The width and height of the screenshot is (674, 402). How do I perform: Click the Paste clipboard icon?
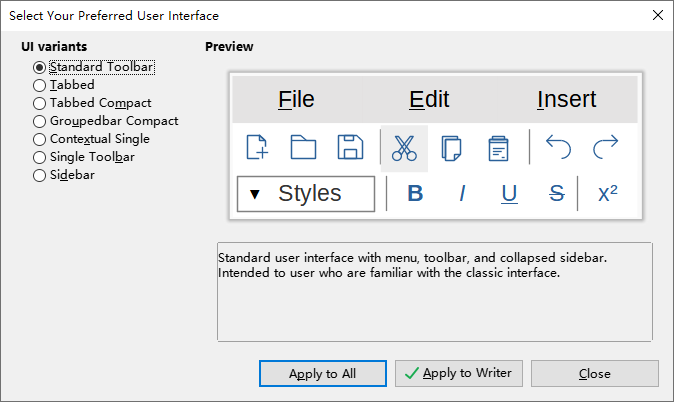[x=498, y=148]
